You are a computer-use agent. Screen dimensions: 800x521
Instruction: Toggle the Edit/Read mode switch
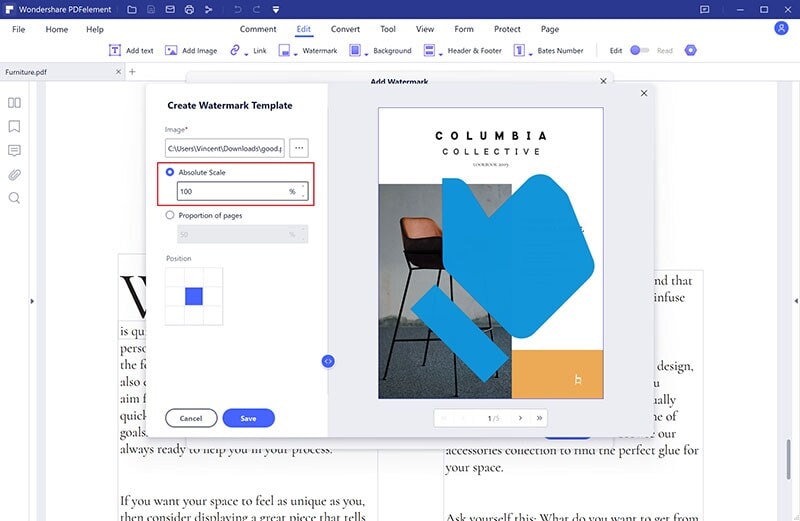pos(640,50)
